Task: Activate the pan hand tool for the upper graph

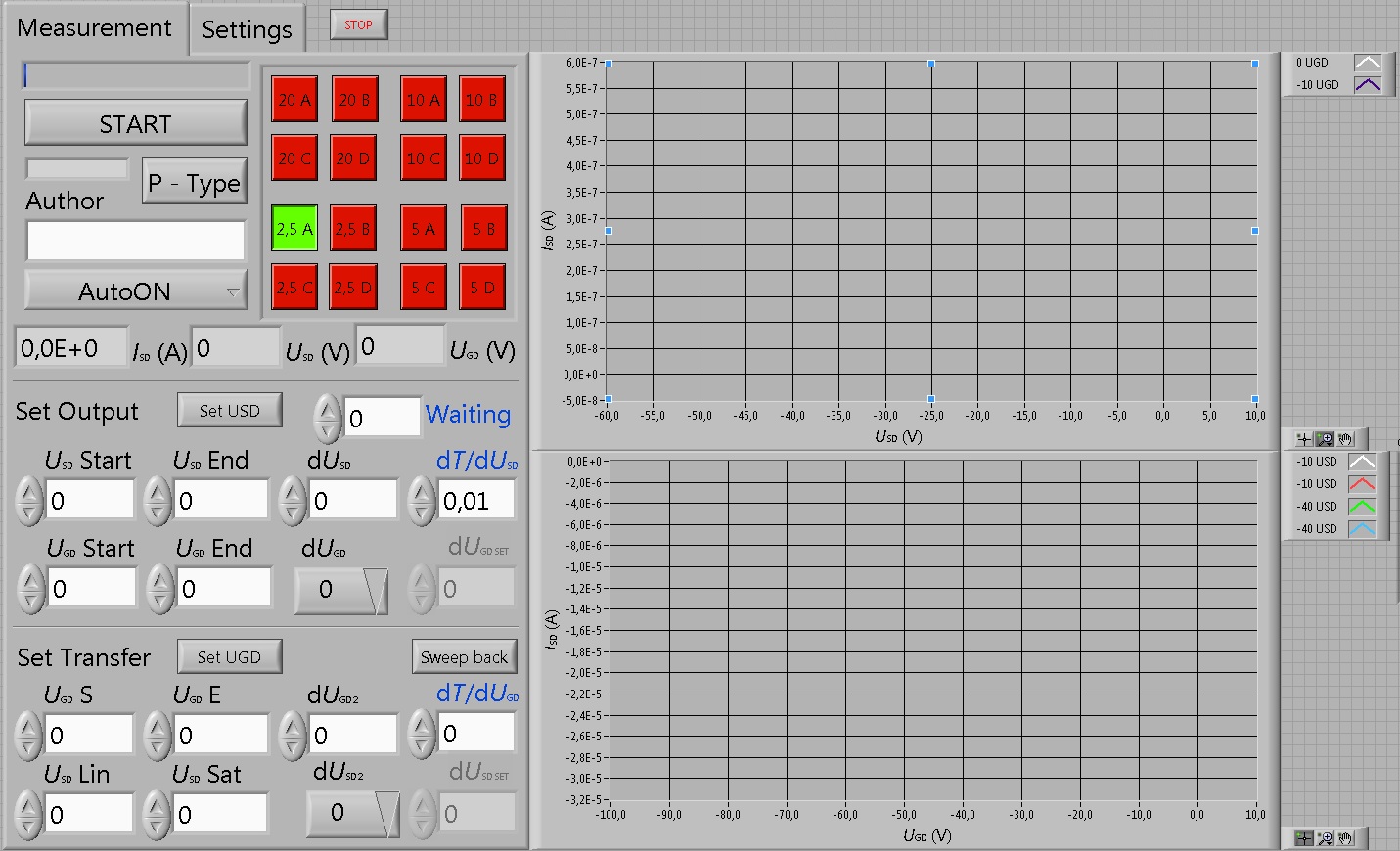Action: (x=1346, y=439)
